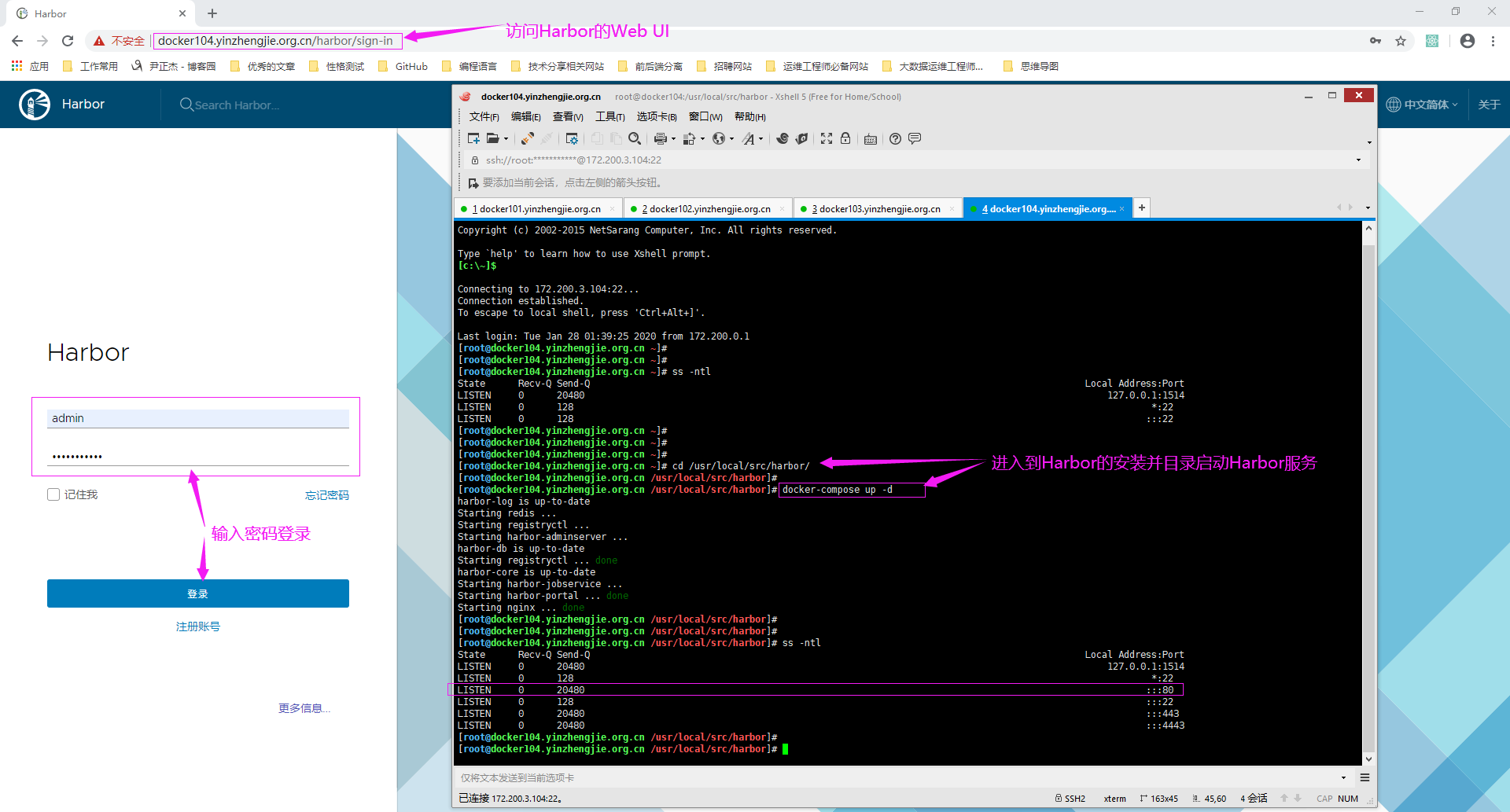Click the Chrome back arrow

[x=17, y=41]
